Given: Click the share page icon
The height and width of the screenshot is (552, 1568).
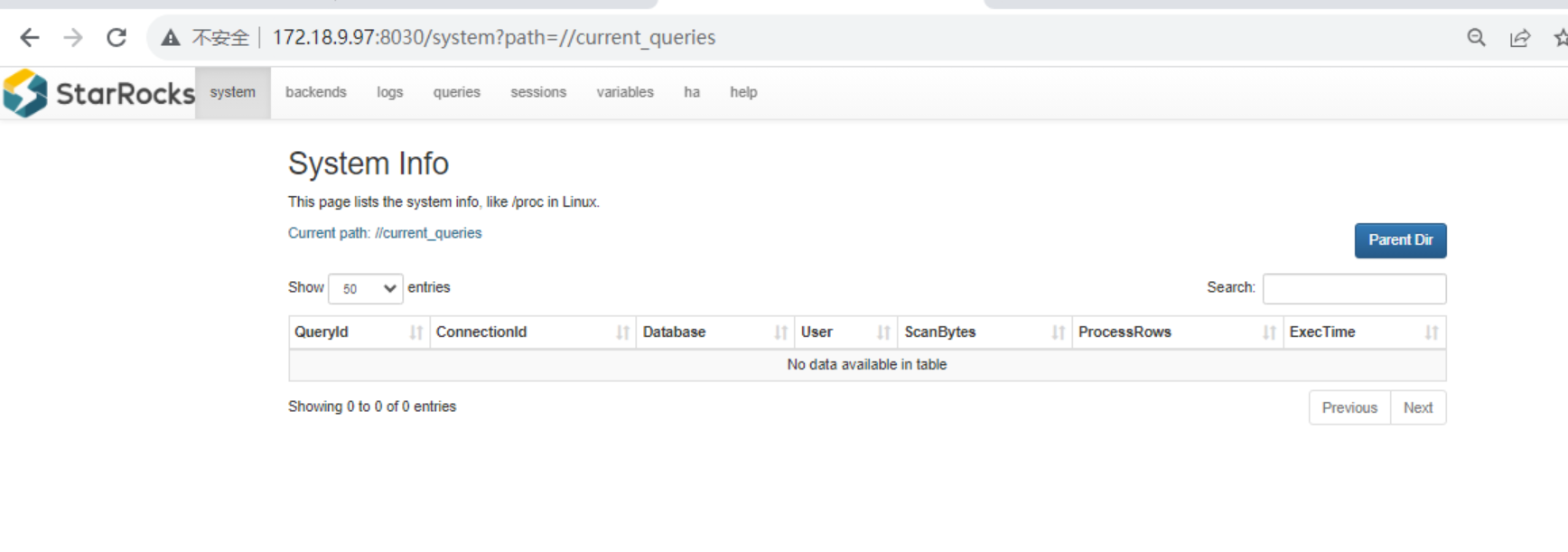Looking at the screenshot, I should coord(1520,37).
